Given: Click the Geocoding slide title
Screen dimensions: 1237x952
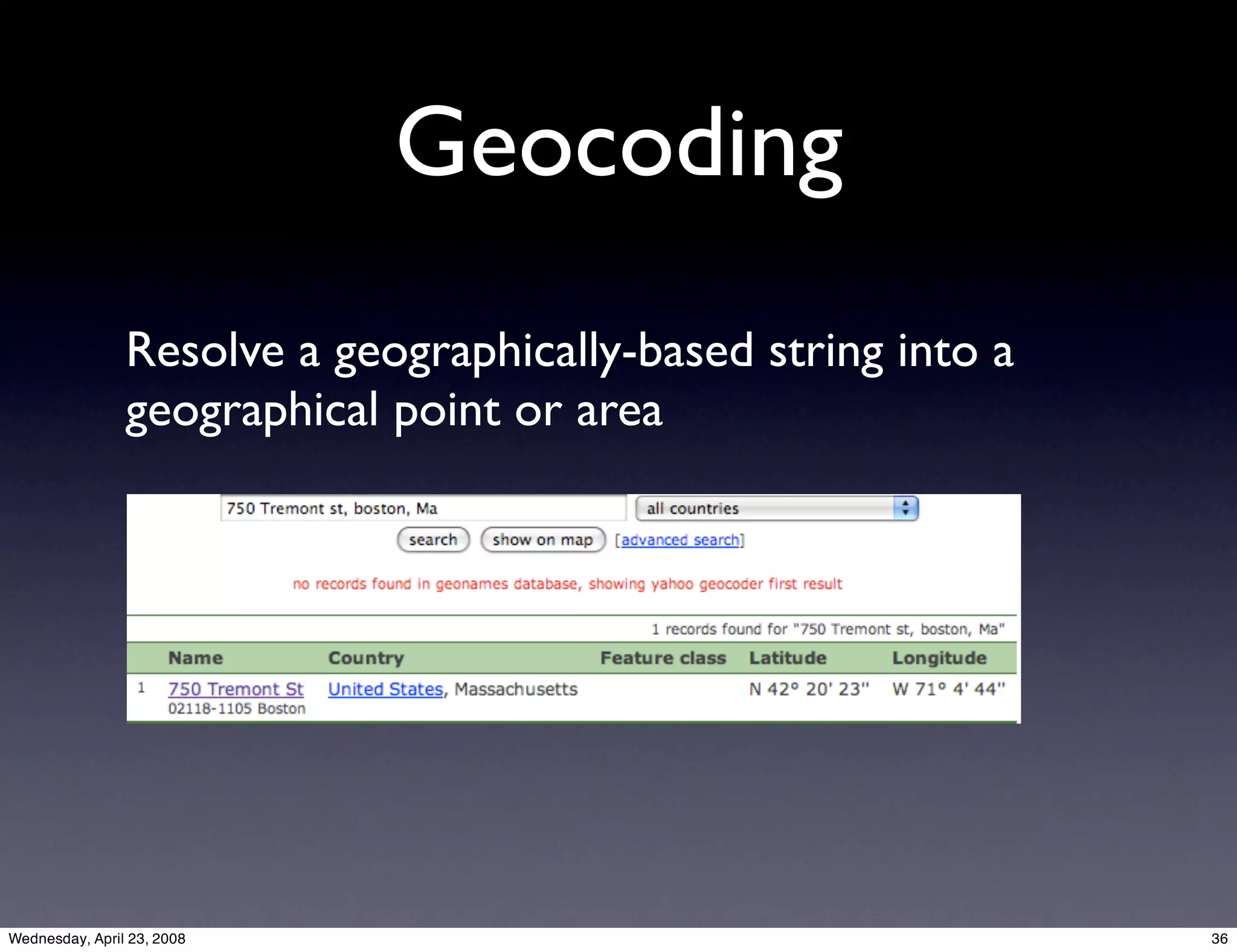Looking at the screenshot, I should (x=618, y=144).
